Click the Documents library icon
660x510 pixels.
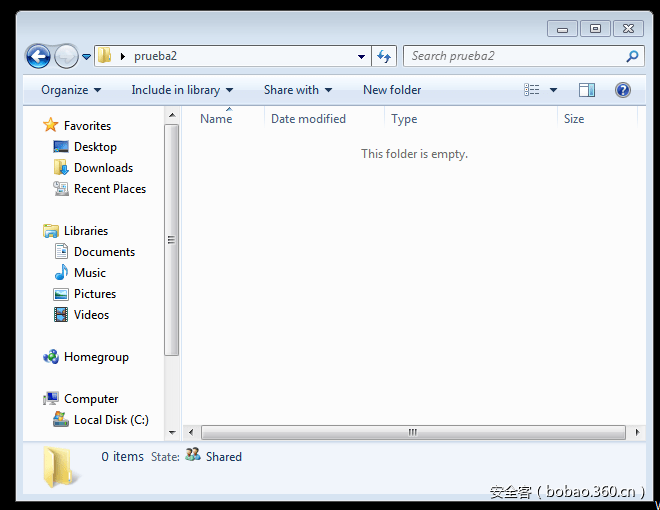[x=61, y=251]
